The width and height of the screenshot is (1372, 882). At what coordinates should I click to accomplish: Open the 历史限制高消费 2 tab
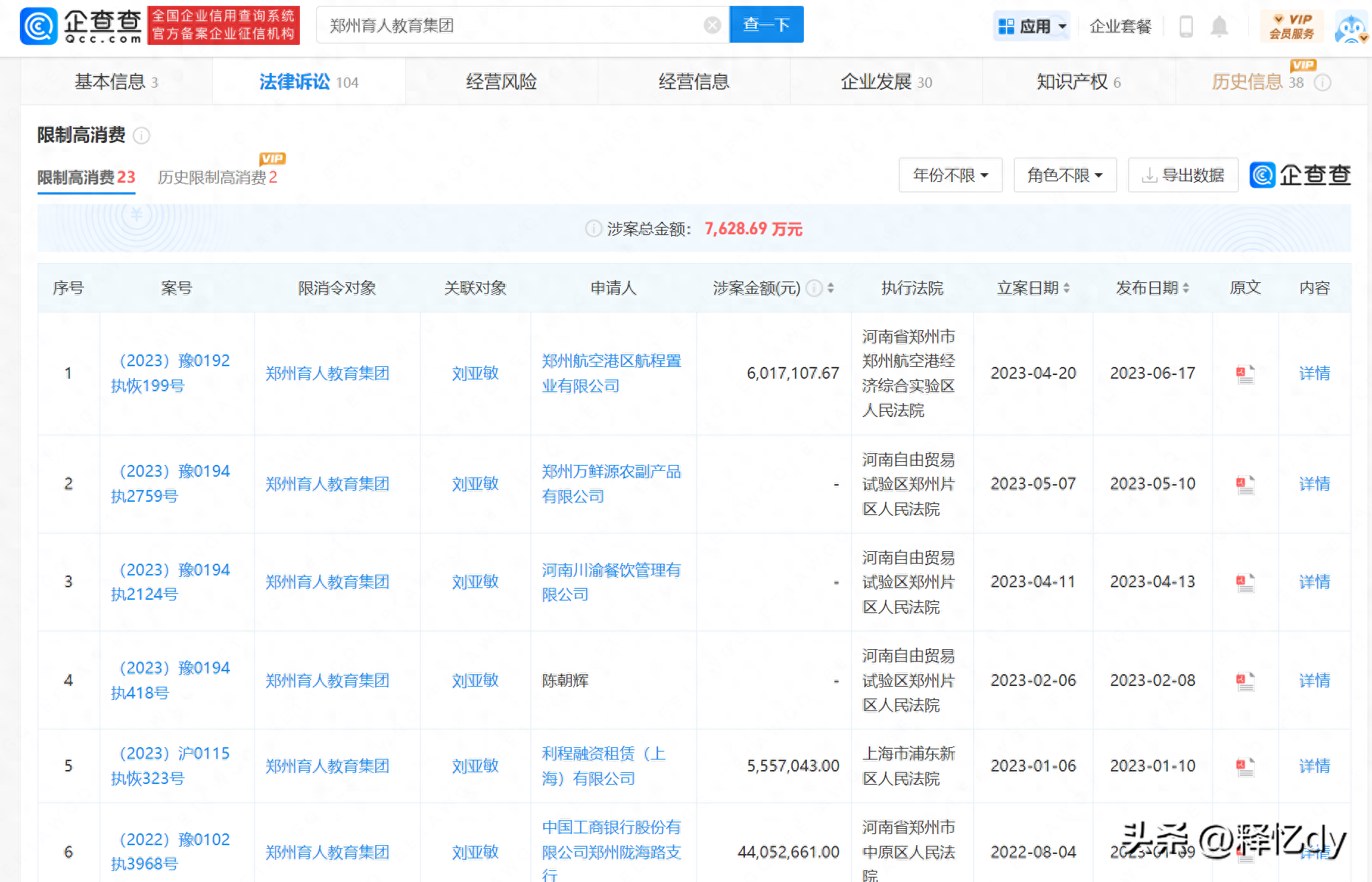pos(217,177)
